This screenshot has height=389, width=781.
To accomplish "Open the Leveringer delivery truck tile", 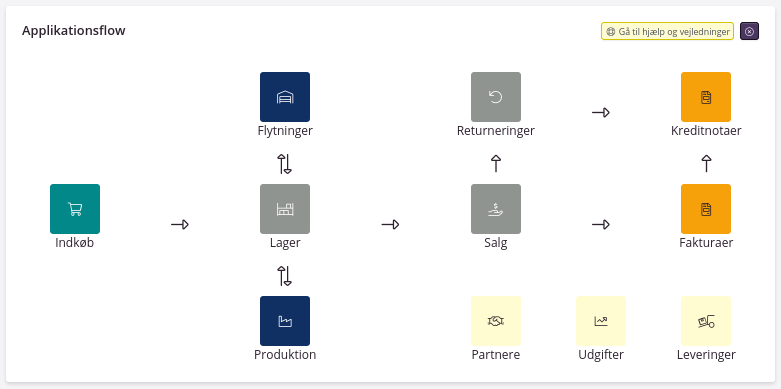I will (706, 321).
